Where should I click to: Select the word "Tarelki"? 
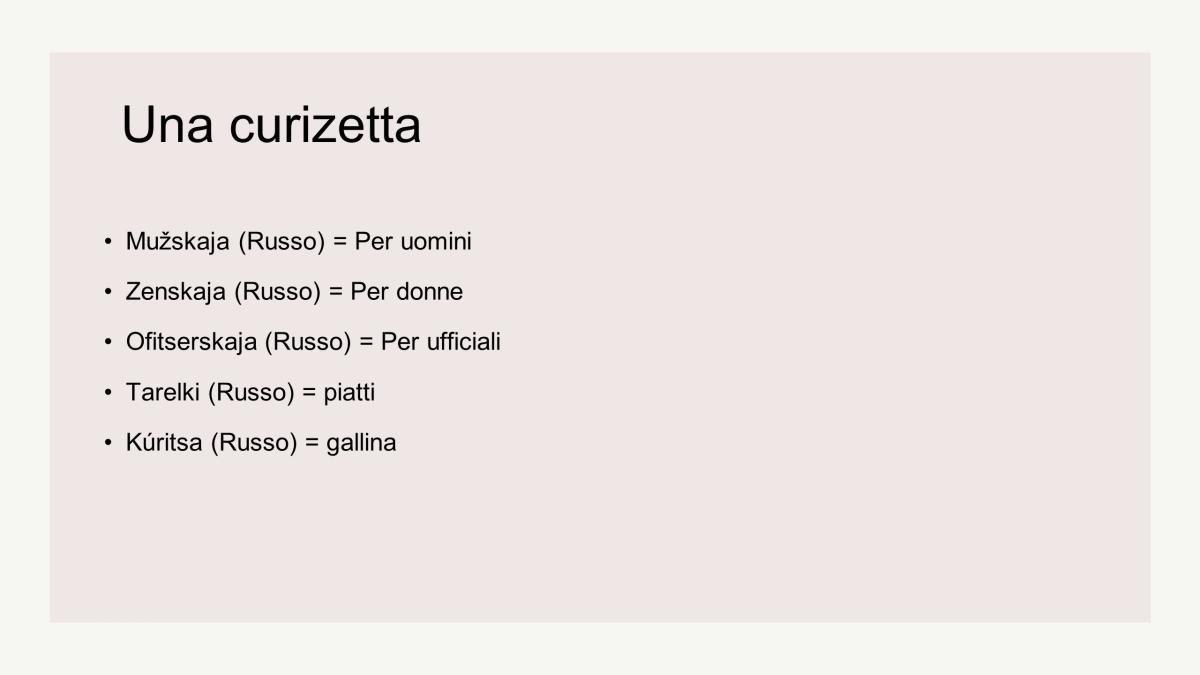pyautogui.click(x=164, y=392)
